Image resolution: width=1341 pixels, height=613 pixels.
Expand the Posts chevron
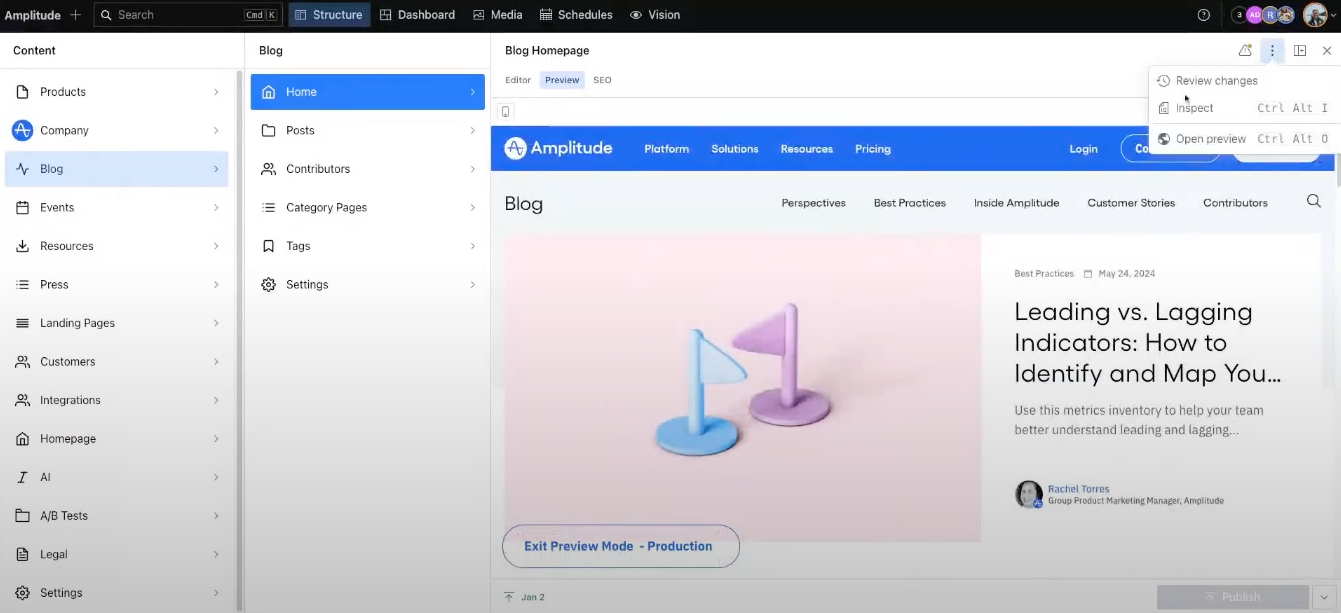(473, 130)
